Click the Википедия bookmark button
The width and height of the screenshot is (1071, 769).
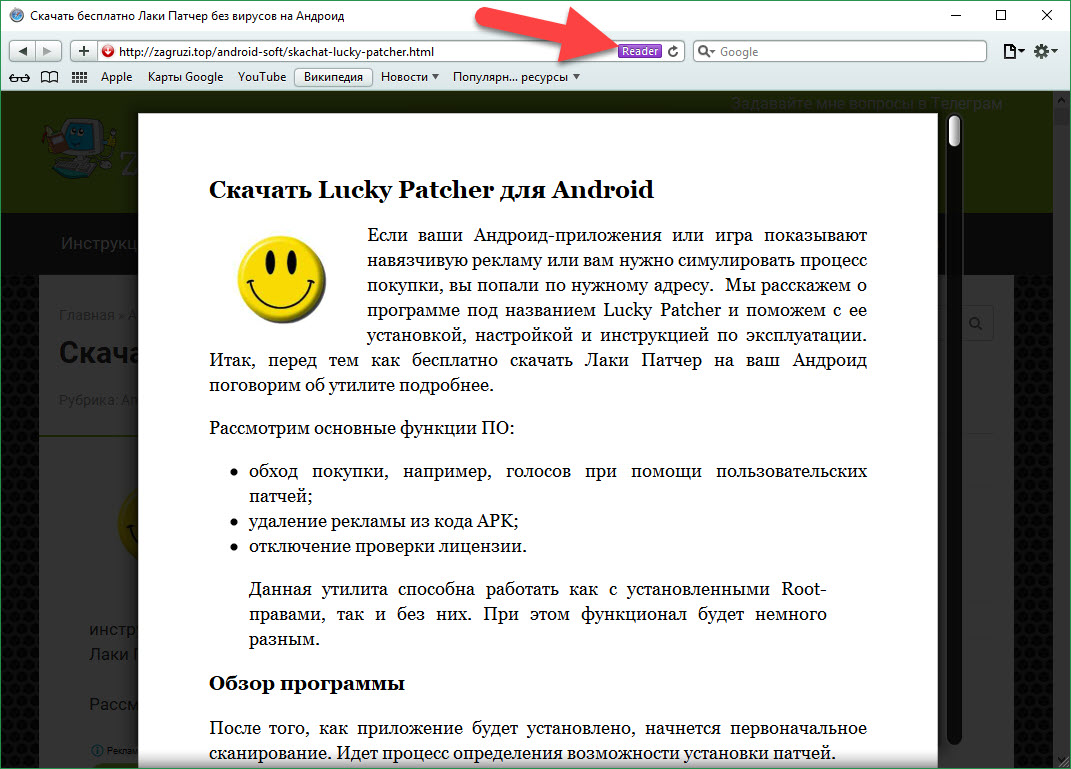pos(333,77)
